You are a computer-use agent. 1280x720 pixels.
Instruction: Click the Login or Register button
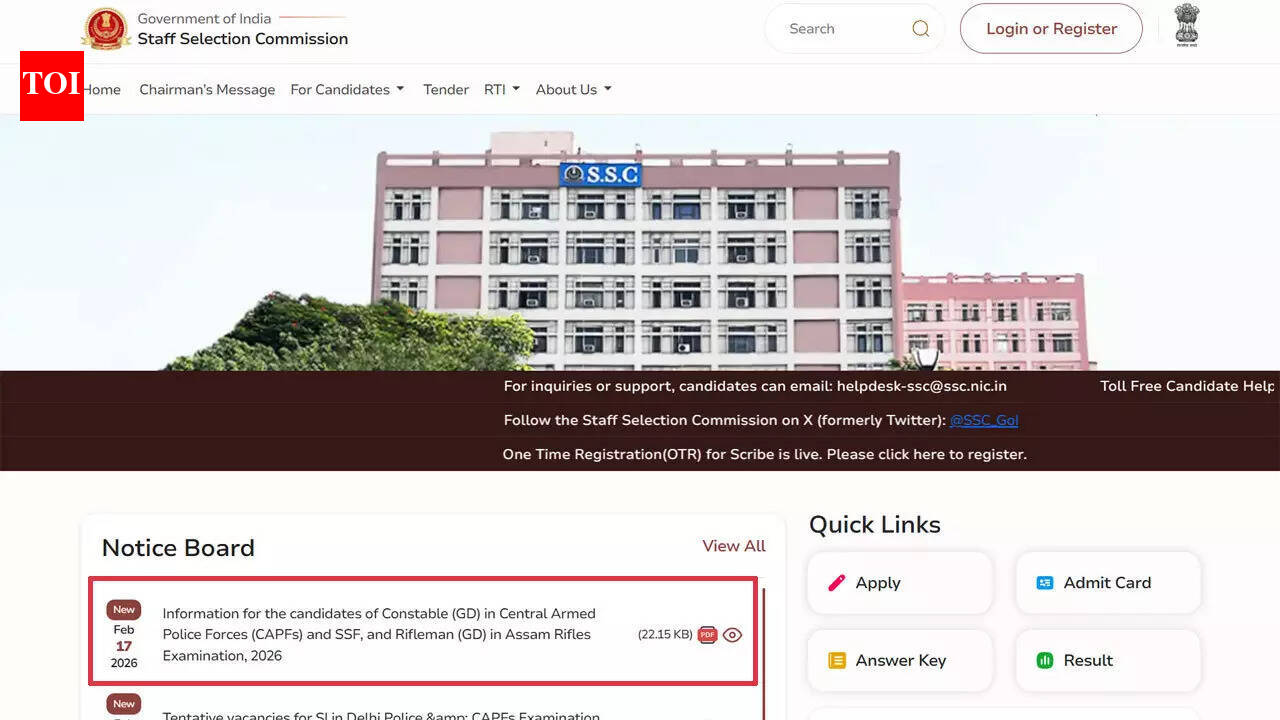[x=1051, y=28]
